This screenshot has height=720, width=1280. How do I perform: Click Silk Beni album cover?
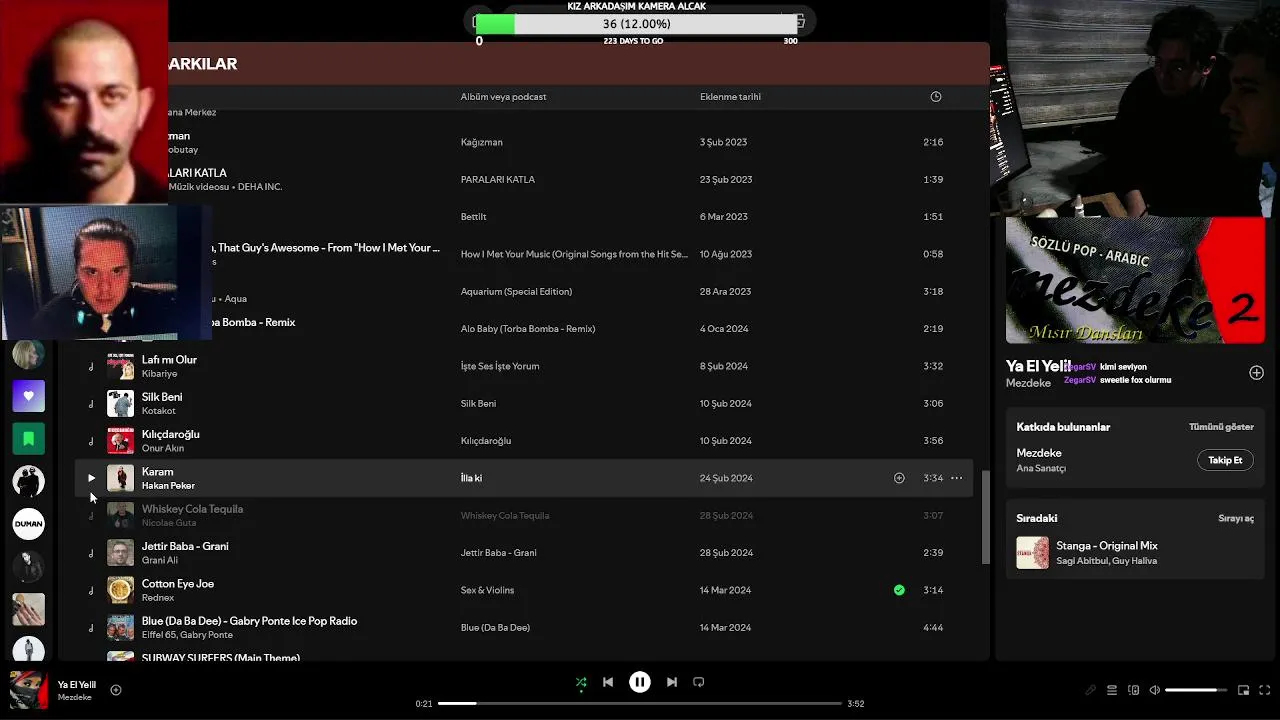pyautogui.click(x=120, y=404)
